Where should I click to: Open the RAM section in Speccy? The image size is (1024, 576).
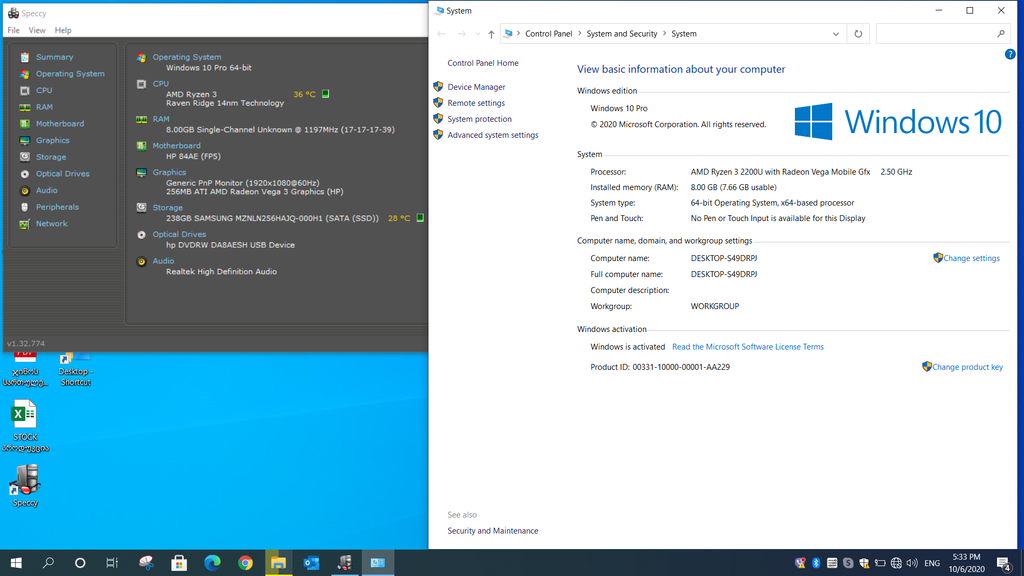click(x=44, y=107)
